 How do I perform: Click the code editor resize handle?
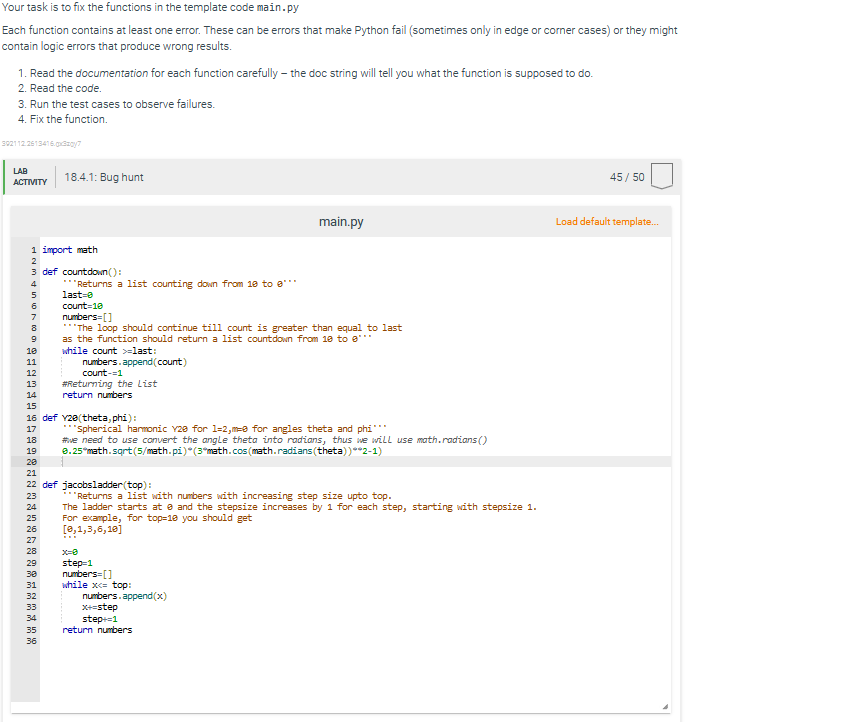click(x=665, y=707)
